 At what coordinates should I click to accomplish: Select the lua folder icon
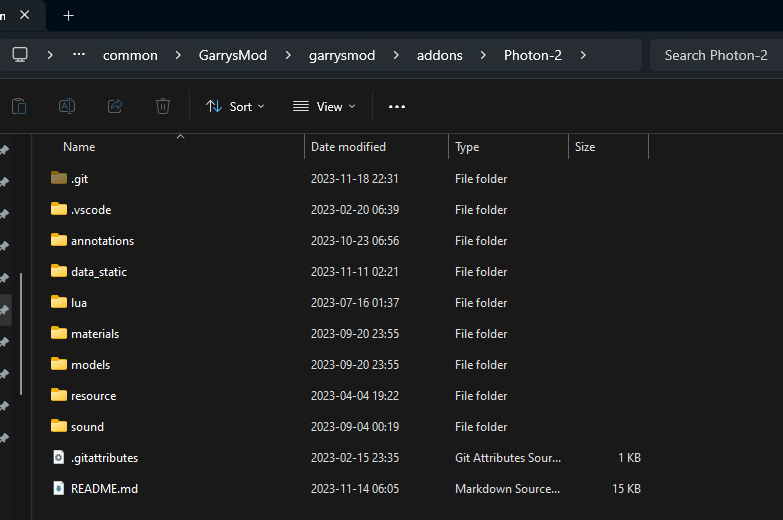59,302
